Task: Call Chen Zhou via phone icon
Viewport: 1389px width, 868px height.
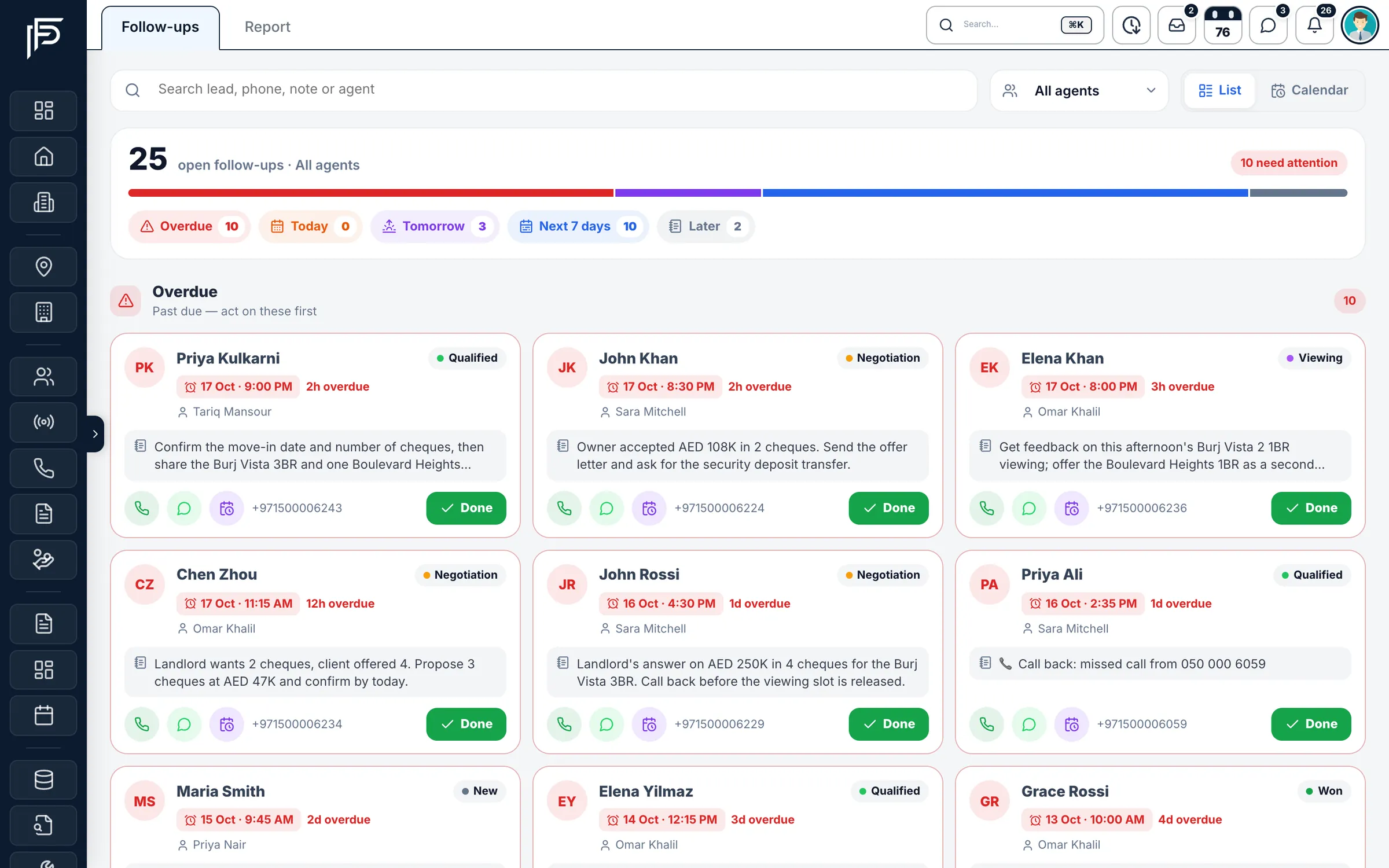Action: [x=142, y=724]
